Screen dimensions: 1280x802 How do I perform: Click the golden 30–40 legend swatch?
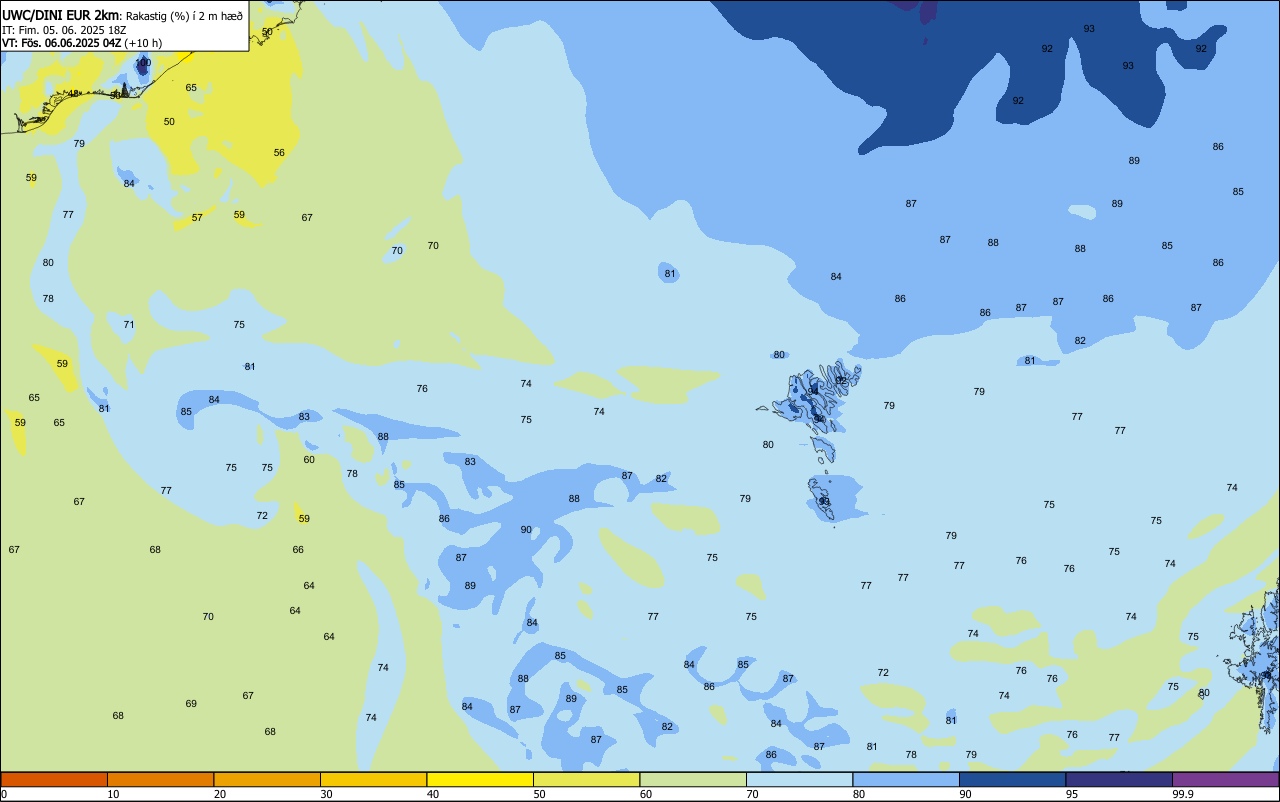click(x=373, y=779)
